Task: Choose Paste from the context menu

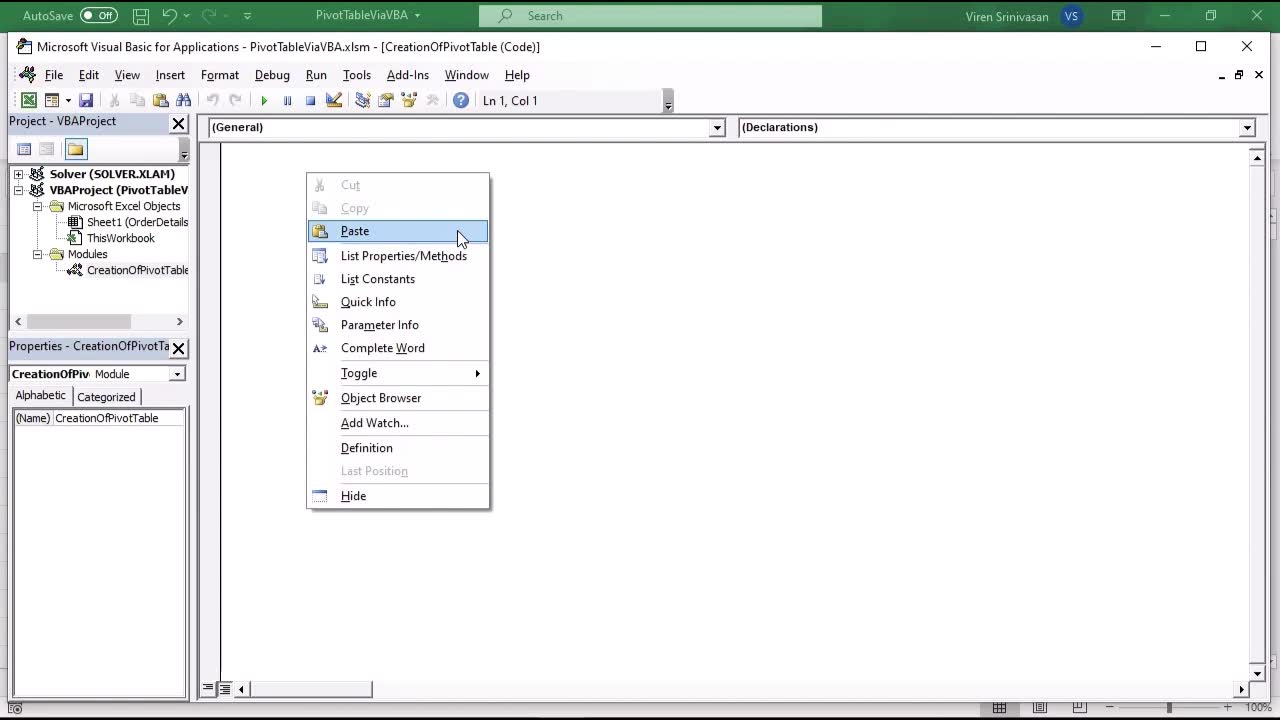Action: 398,231
